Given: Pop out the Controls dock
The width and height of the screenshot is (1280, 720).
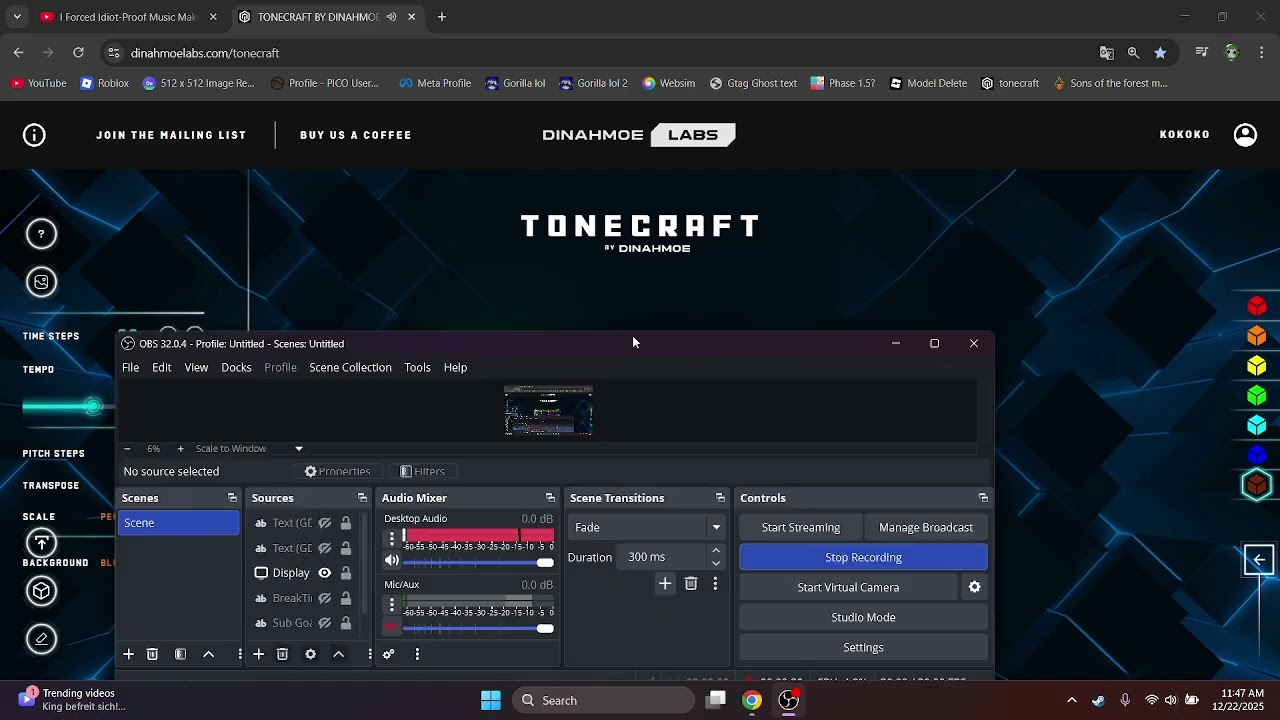Looking at the screenshot, I should pyautogui.click(x=984, y=498).
